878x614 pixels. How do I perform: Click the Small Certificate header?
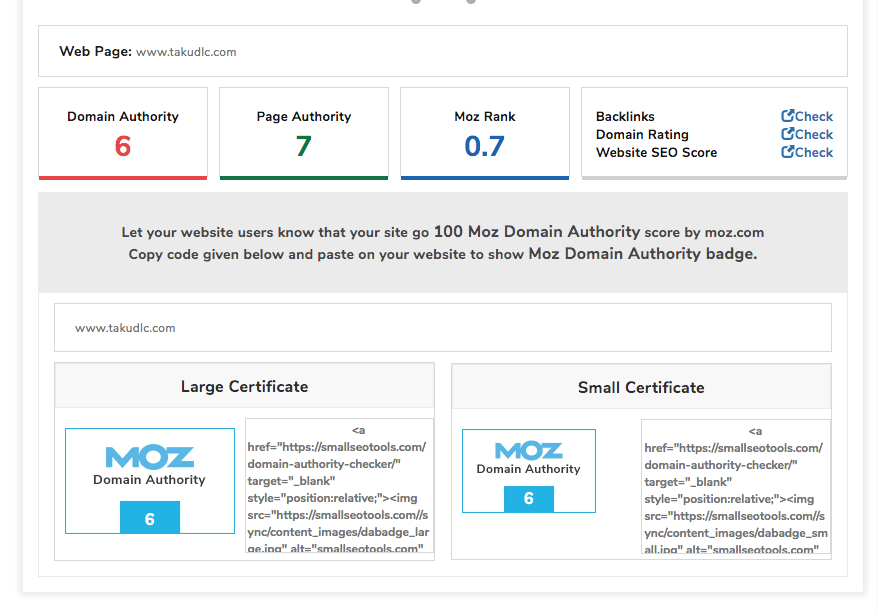pos(641,387)
